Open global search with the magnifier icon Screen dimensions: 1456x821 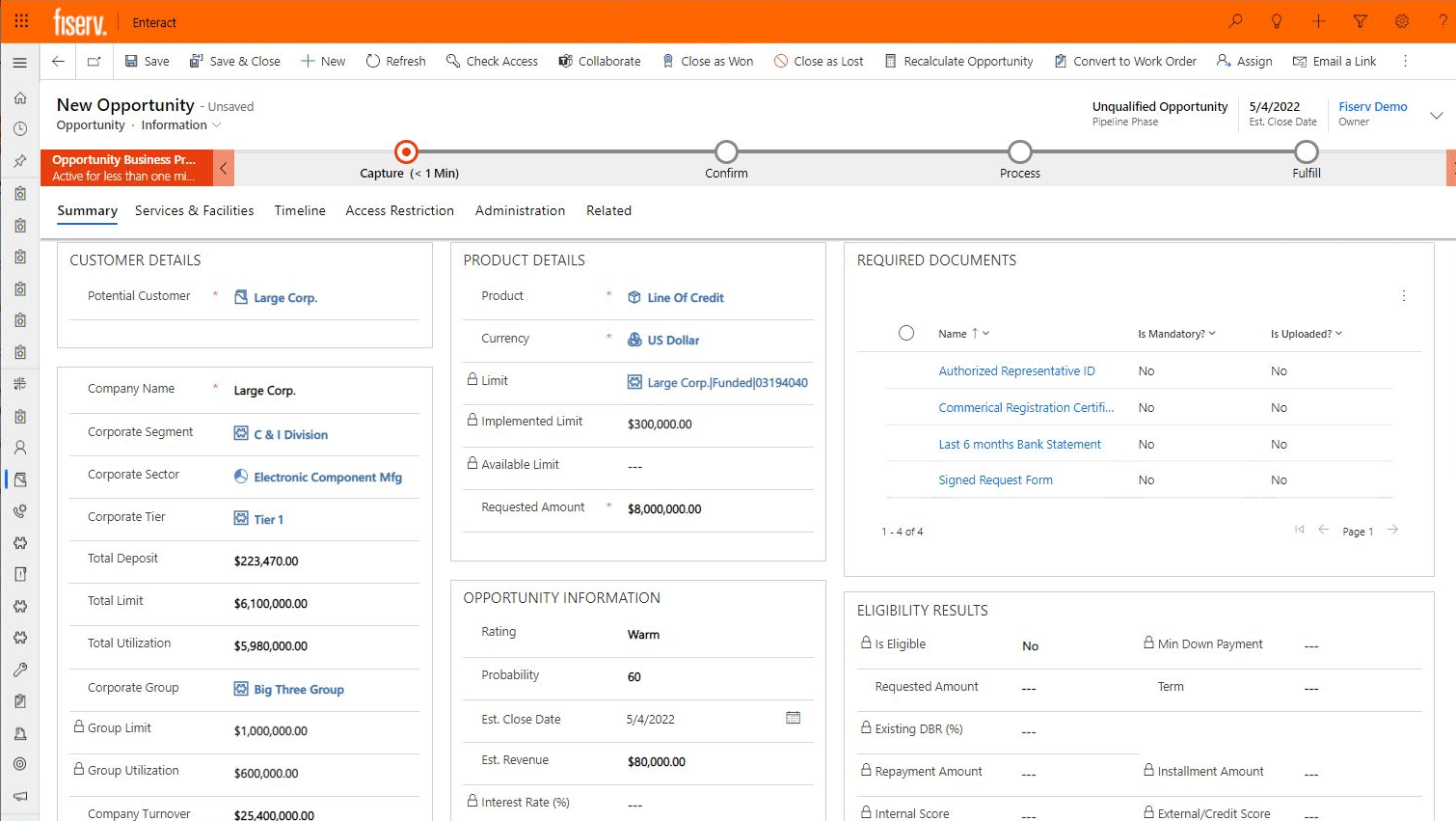pos(1235,21)
